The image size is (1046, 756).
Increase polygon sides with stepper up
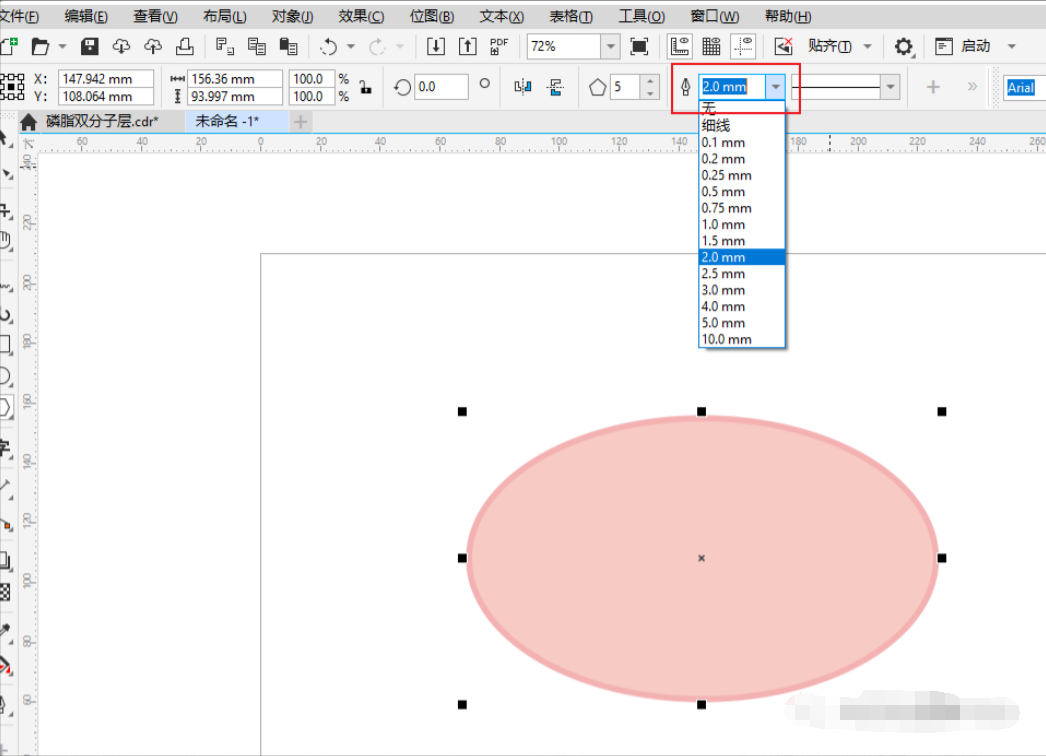click(650, 81)
